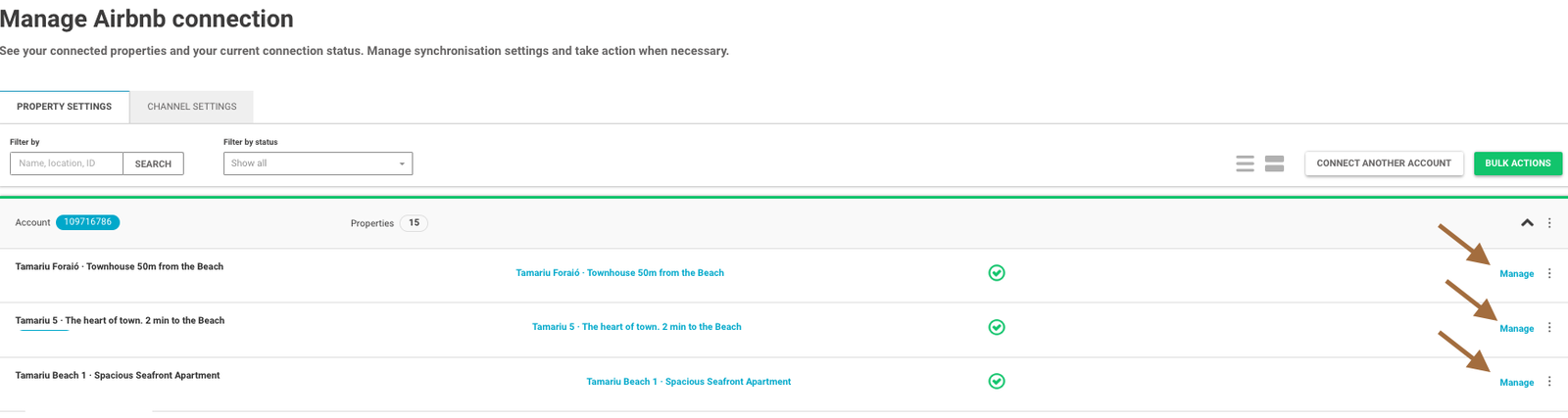Switch to compact list view icon
This screenshot has width=1568, height=418.
click(1245, 163)
